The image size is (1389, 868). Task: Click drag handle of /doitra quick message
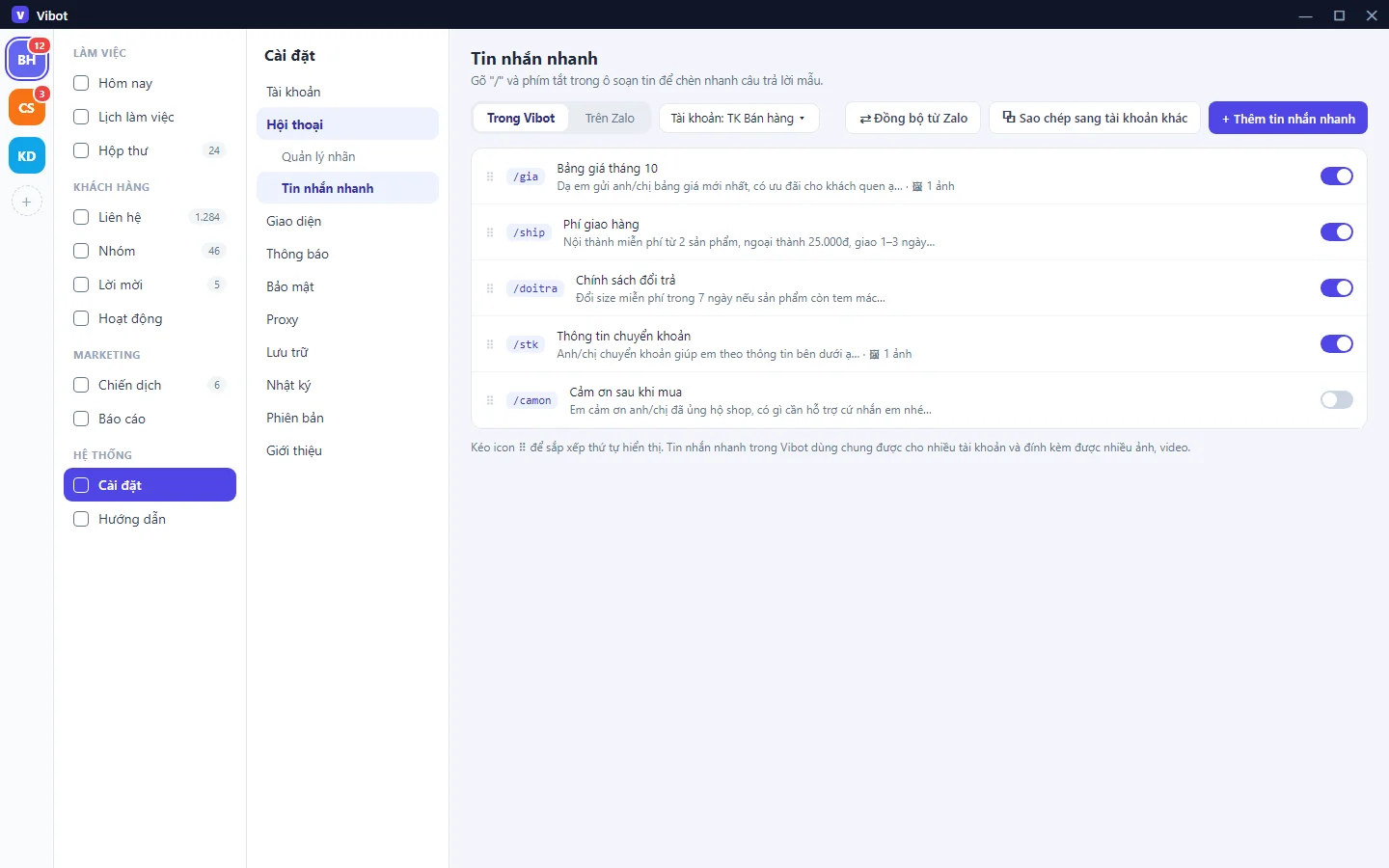tap(490, 288)
